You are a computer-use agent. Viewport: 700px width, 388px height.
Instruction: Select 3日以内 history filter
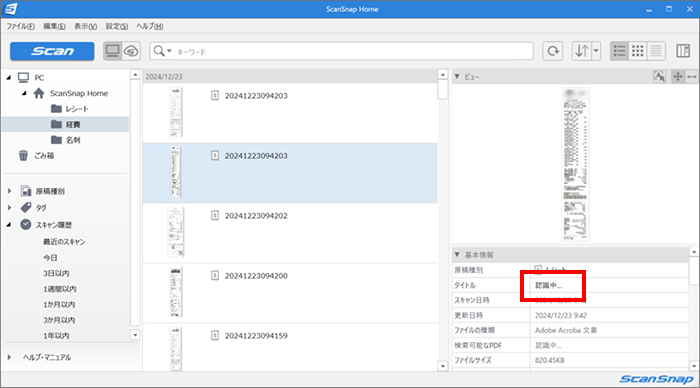[56, 273]
